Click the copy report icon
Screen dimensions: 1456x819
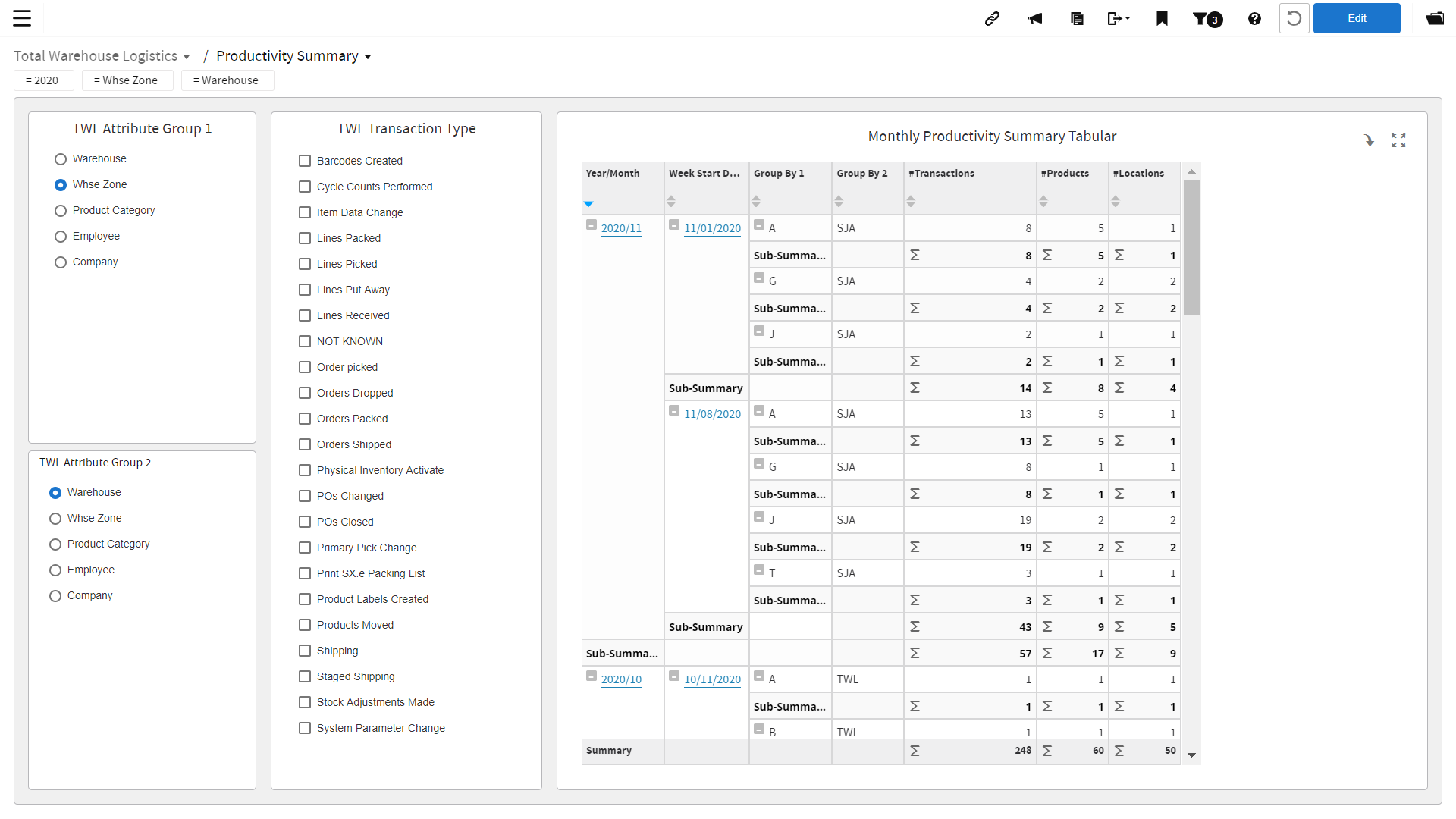tap(1077, 18)
